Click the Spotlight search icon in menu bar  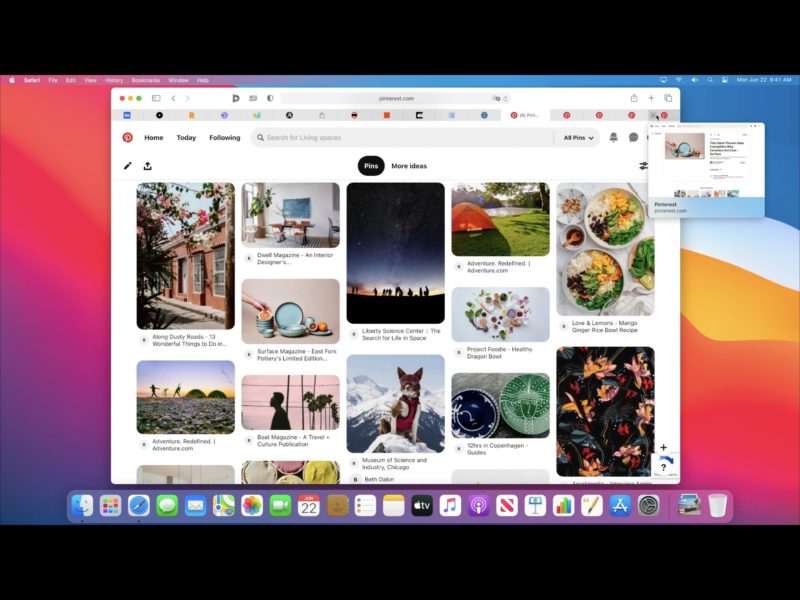[x=710, y=80]
